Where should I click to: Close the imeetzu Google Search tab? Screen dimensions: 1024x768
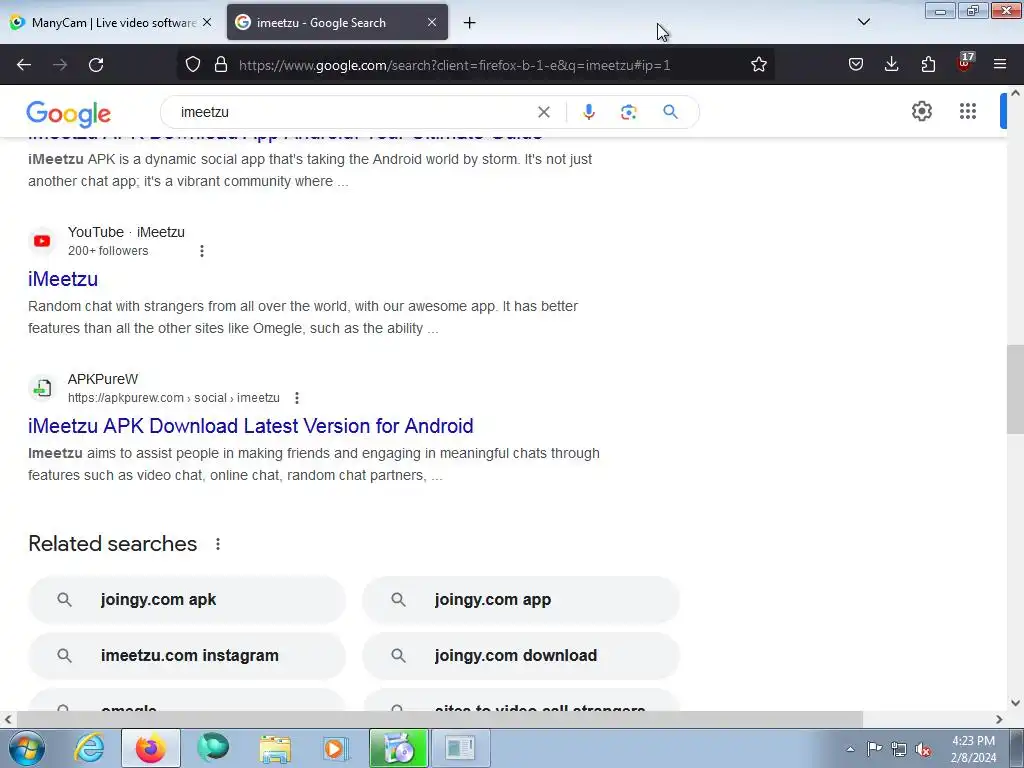coord(432,22)
